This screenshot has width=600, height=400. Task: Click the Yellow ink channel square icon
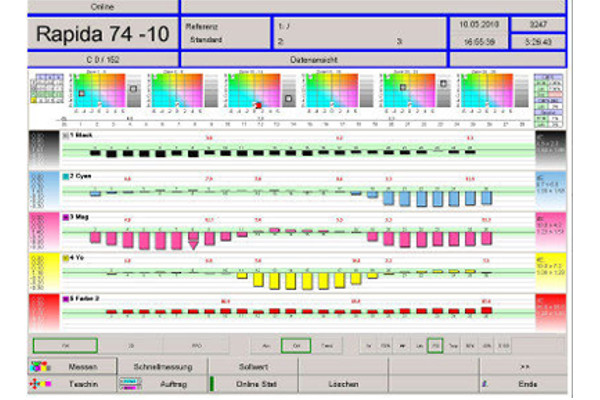point(65,256)
